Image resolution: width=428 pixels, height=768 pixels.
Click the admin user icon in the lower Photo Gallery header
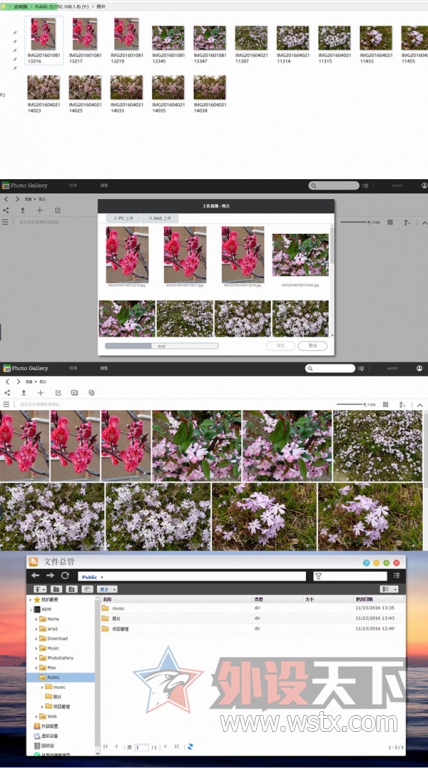click(x=420, y=368)
